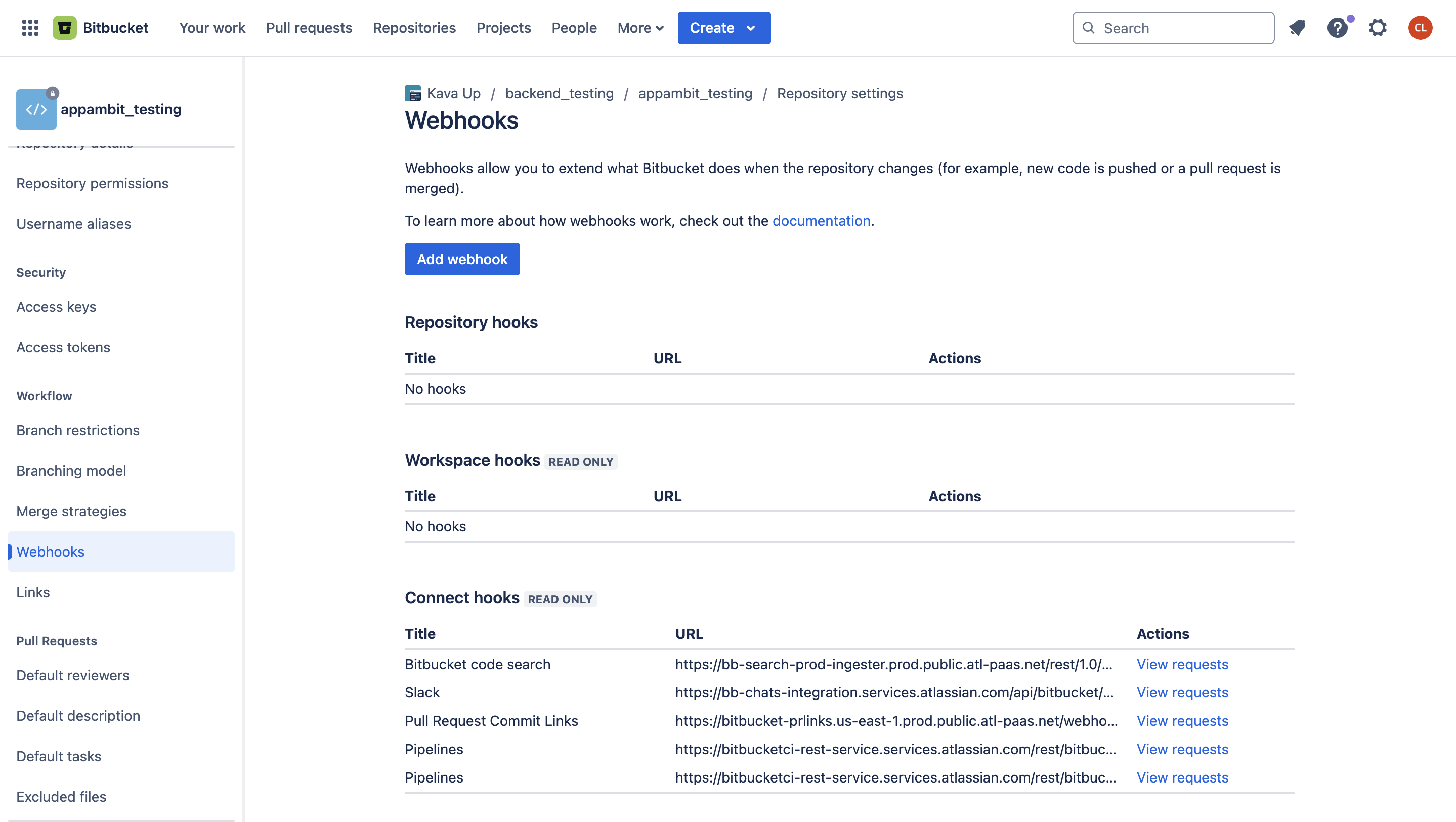Go to Access tokens settings
1456x822 pixels.
point(63,347)
